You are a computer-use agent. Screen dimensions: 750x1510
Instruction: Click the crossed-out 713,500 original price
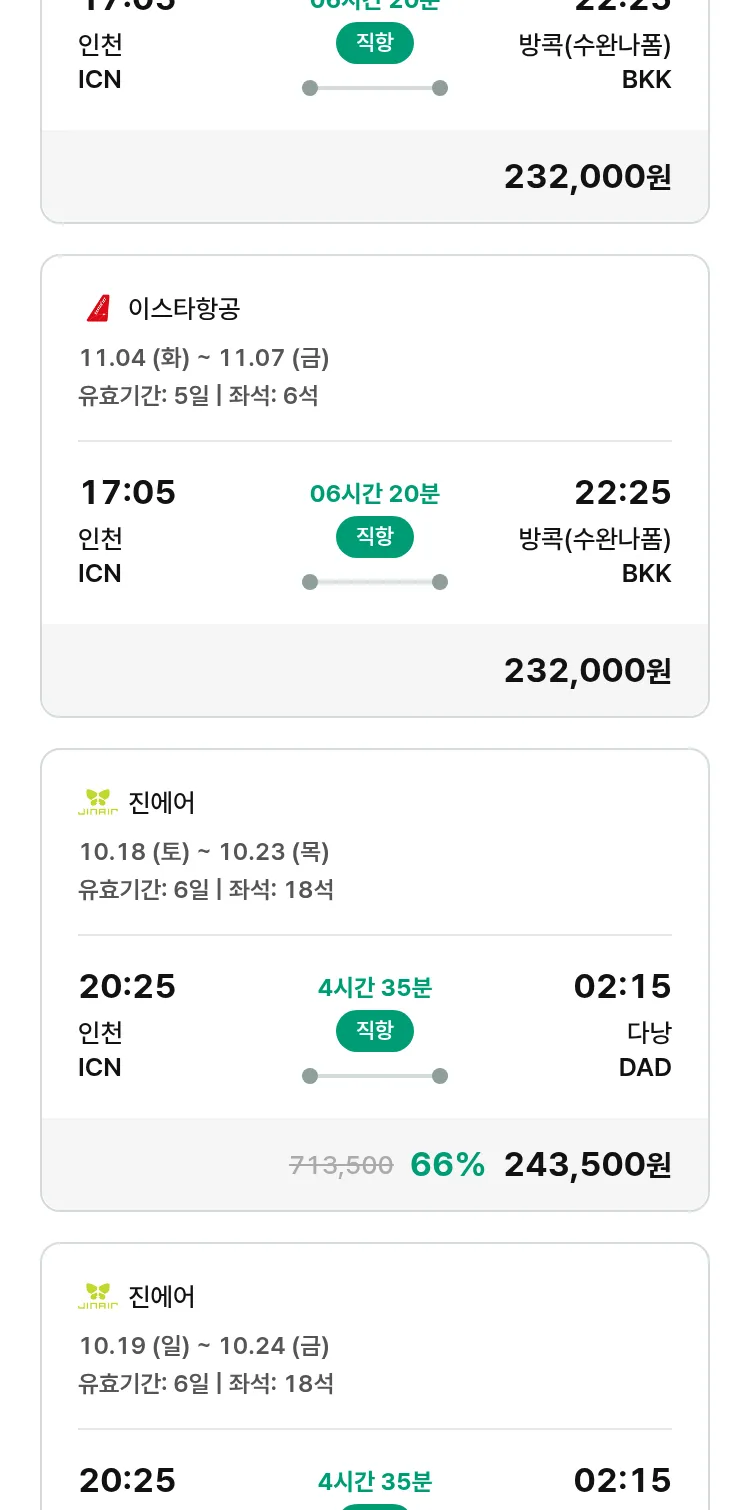[x=341, y=1165]
